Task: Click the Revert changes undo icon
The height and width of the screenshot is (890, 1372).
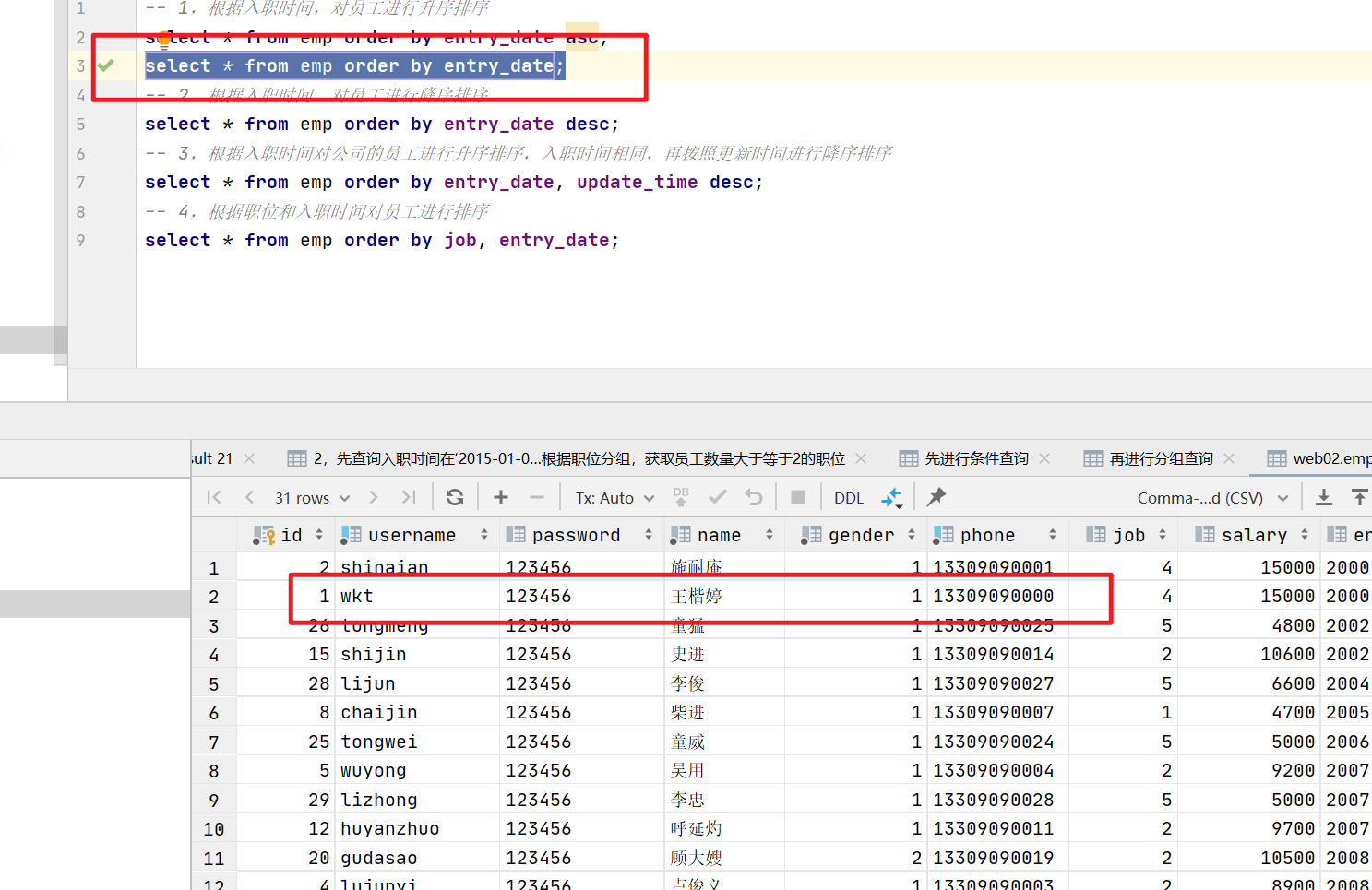Action: click(x=754, y=498)
